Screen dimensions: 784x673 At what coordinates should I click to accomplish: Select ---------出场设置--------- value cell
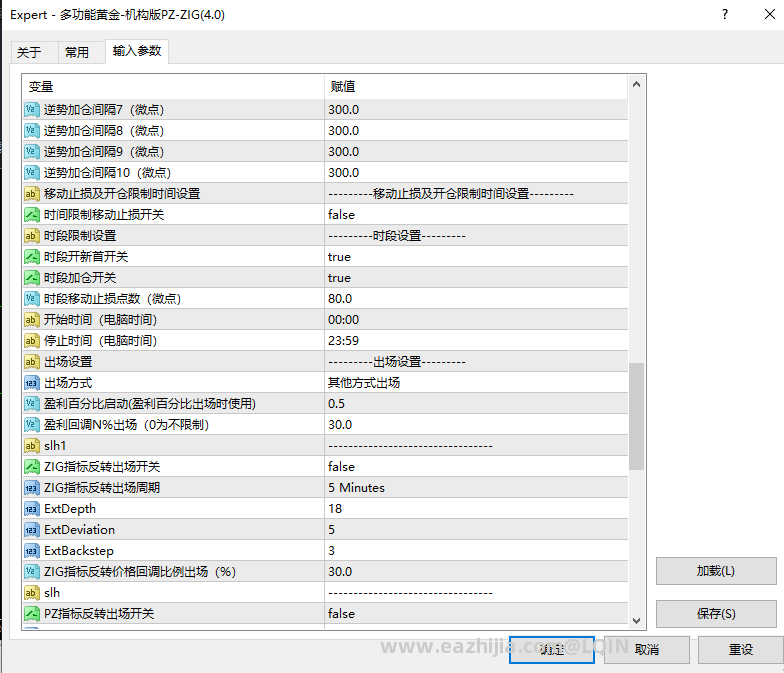click(x=476, y=362)
